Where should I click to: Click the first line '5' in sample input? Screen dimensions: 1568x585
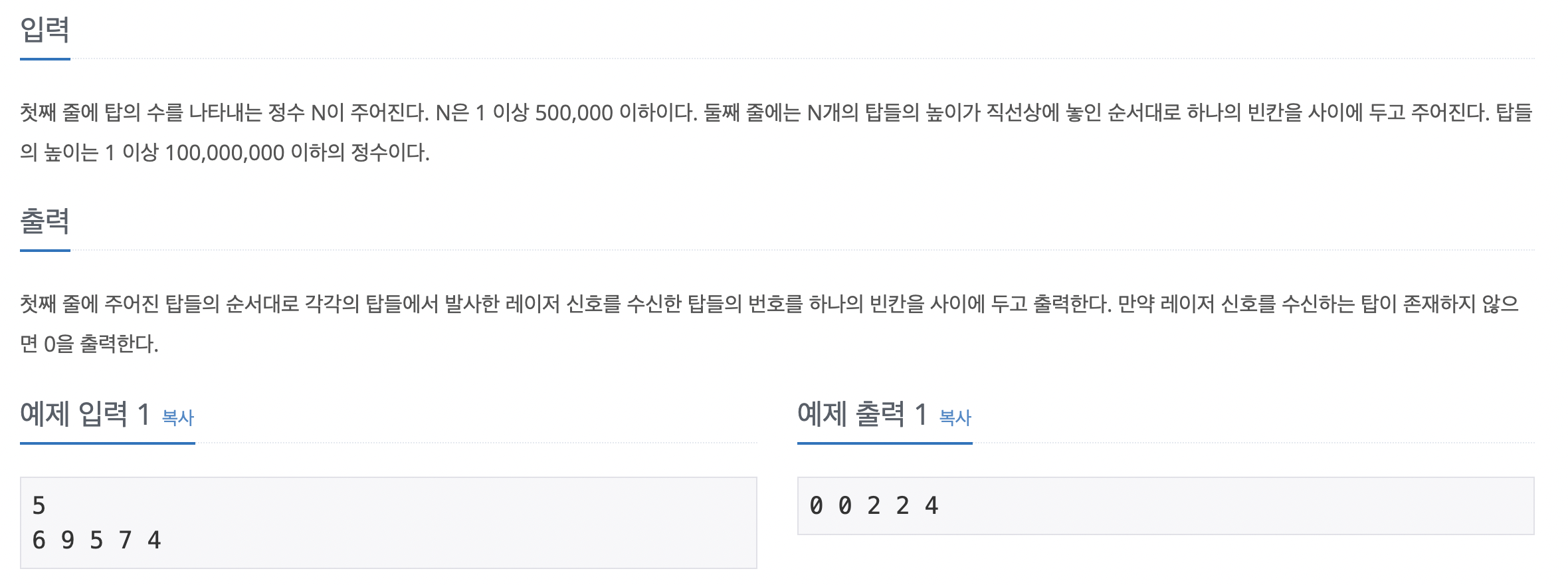[x=39, y=506]
